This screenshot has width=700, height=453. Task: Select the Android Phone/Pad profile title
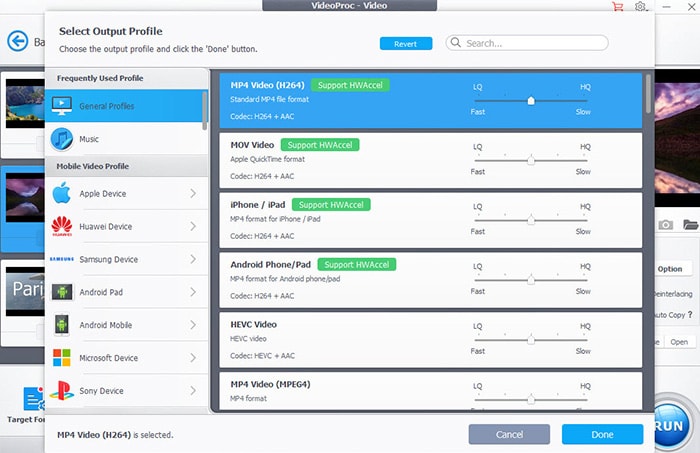271,265
